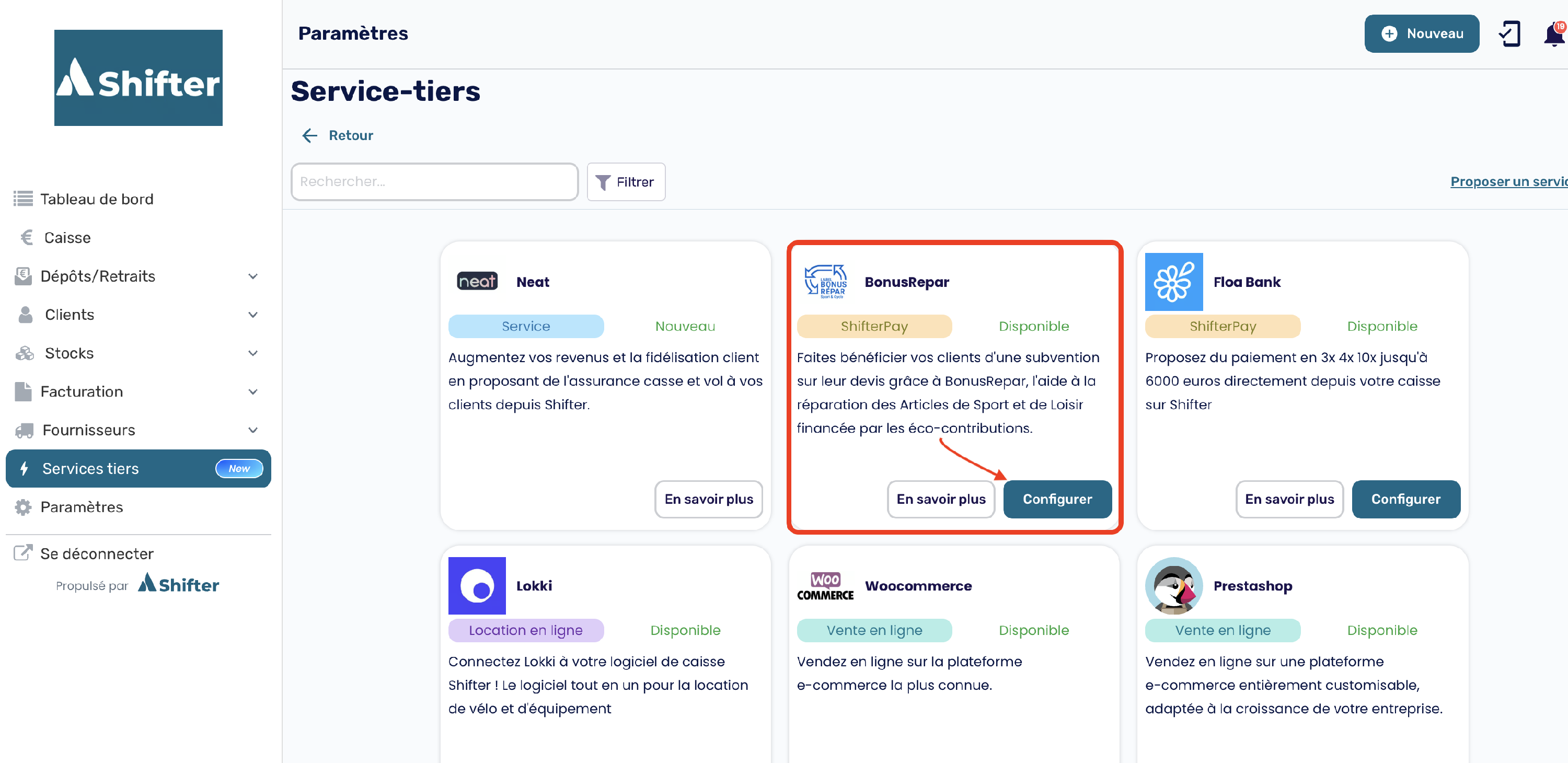Select Se déconnecter menu item
The image size is (1568, 763).
point(138,553)
